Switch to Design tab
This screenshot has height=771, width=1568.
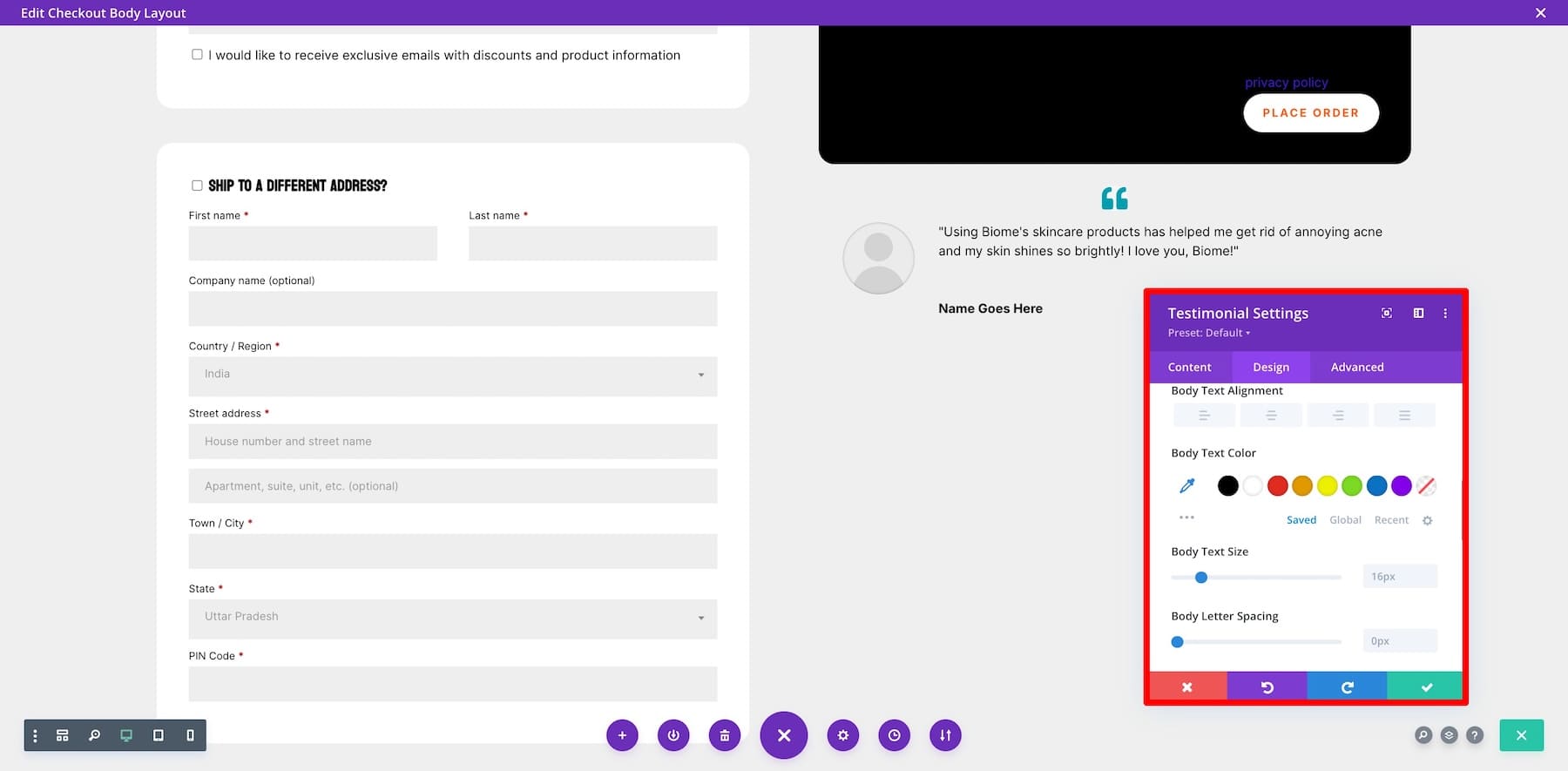[x=1271, y=367]
